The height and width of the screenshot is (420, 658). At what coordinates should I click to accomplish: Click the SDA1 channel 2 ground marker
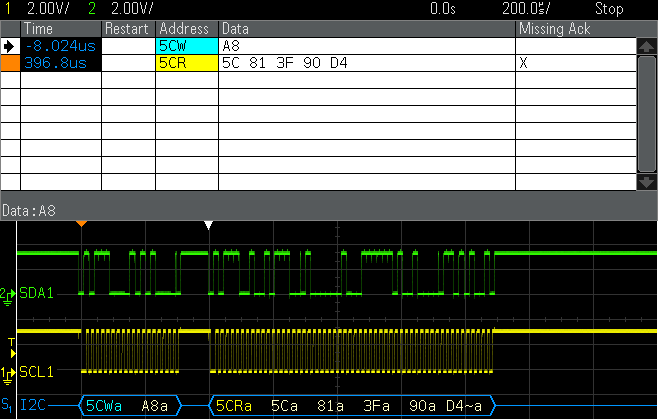[x=8, y=296]
